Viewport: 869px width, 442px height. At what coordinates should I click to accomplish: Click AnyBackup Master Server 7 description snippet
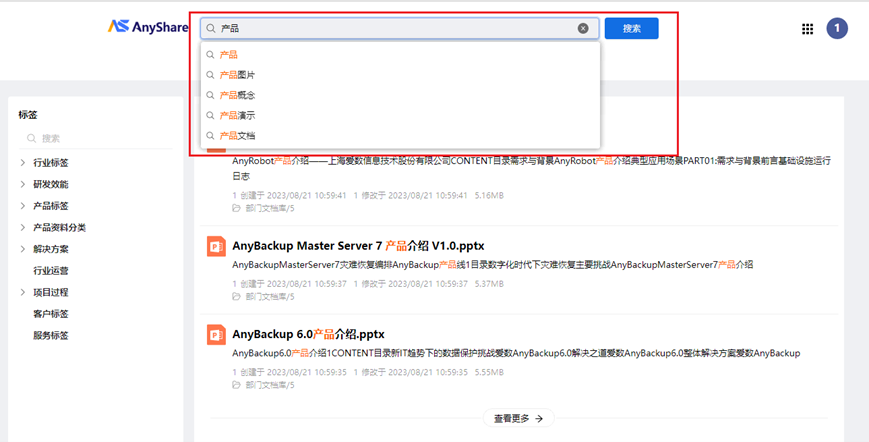493,265
